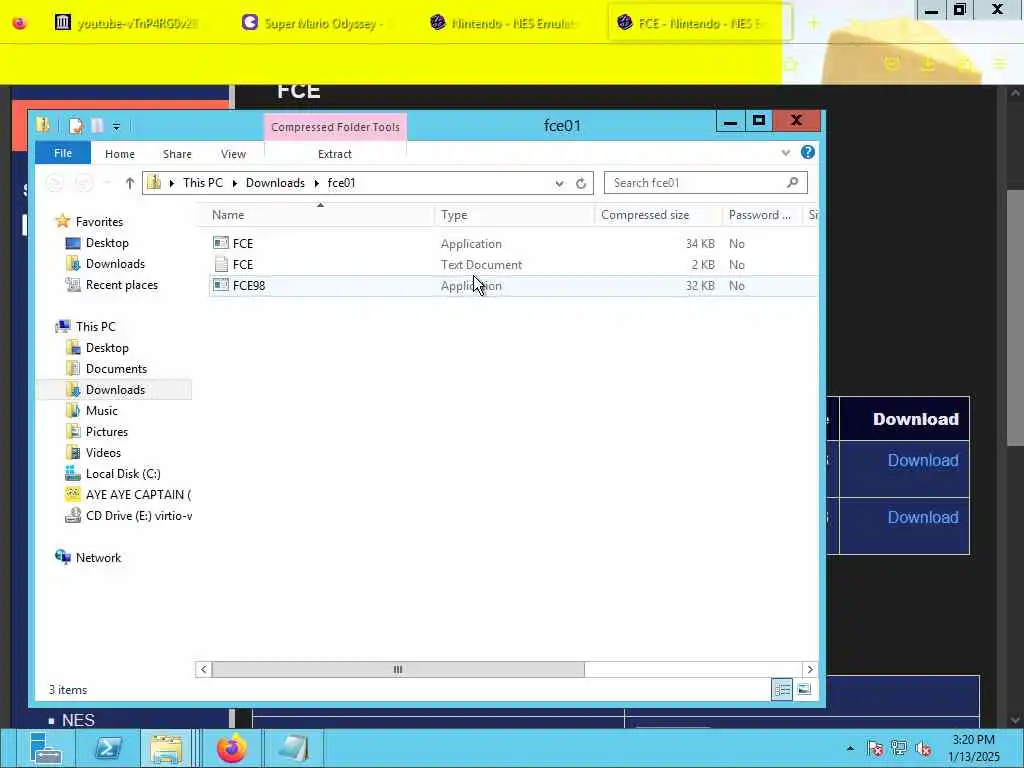Open the FCE text document
Viewport: 1024px width, 768px height.
(242, 264)
